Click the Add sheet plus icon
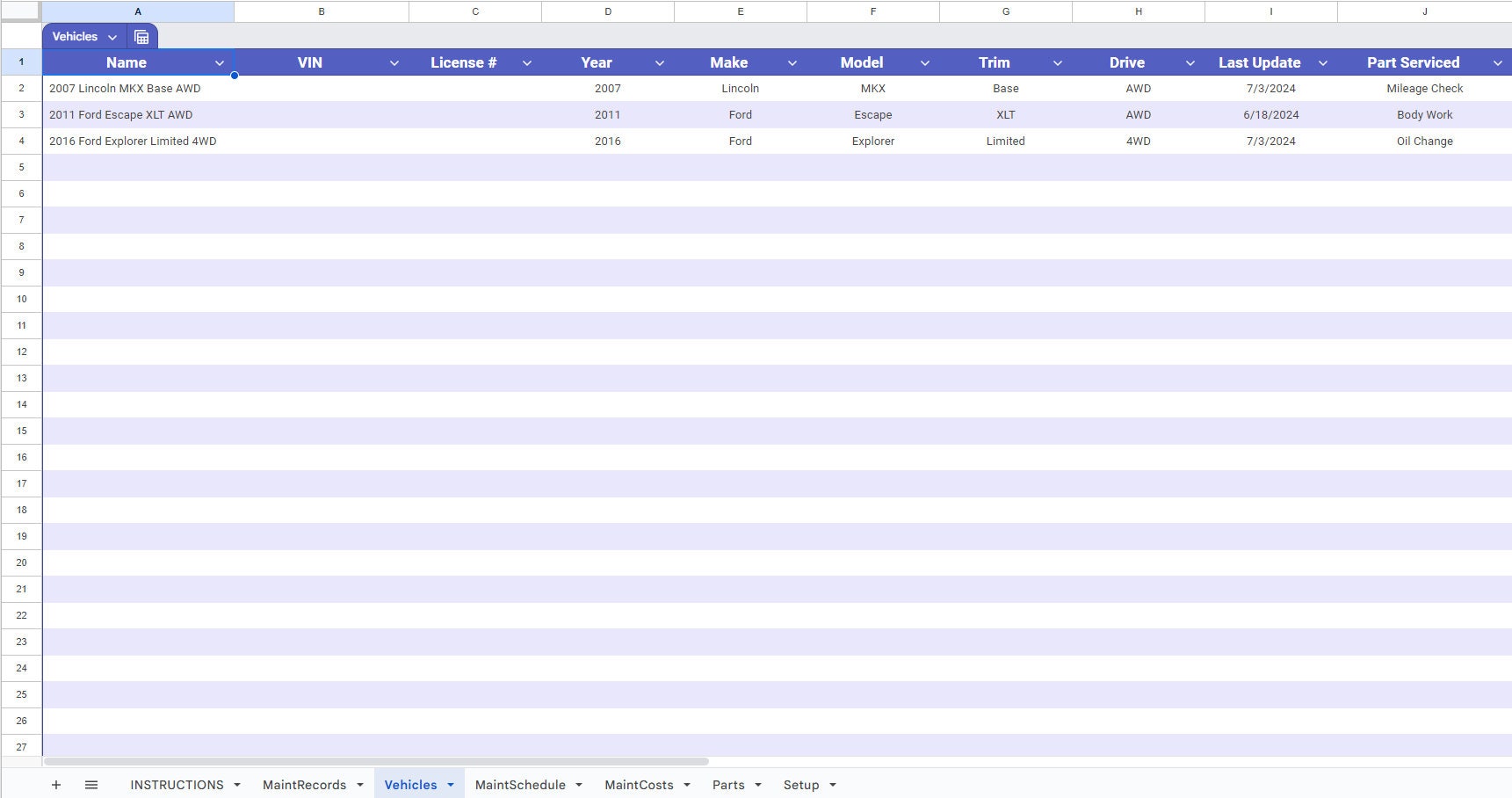Image resolution: width=1512 pixels, height=798 pixels. coord(55,784)
